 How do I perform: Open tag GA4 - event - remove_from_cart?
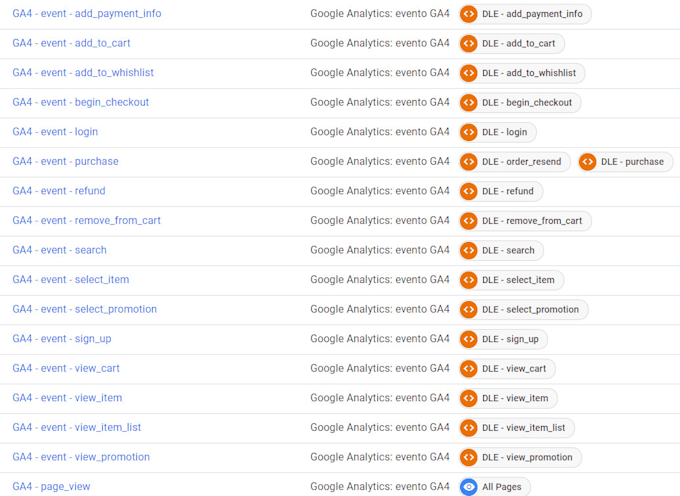pyautogui.click(x=86, y=220)
